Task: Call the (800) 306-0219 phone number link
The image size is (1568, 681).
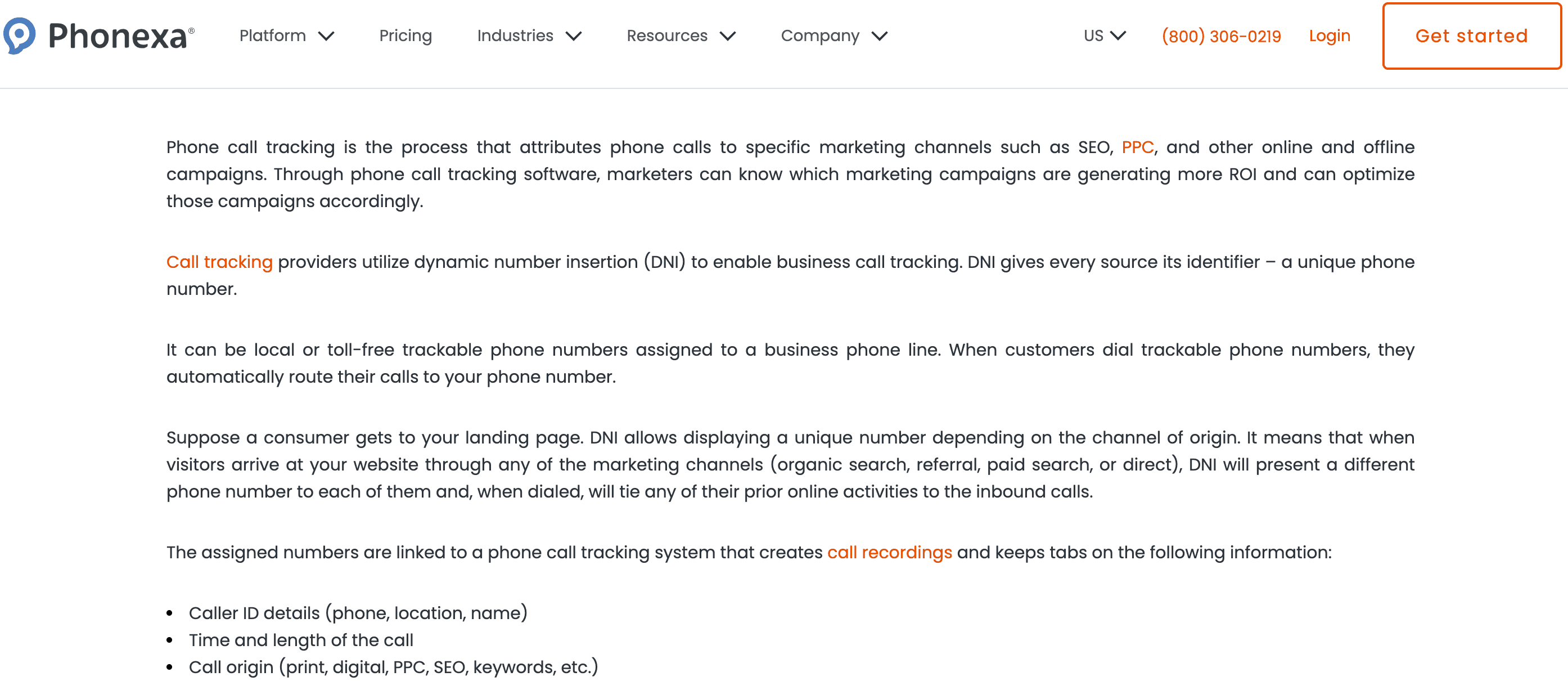Action: [1222, 37]
